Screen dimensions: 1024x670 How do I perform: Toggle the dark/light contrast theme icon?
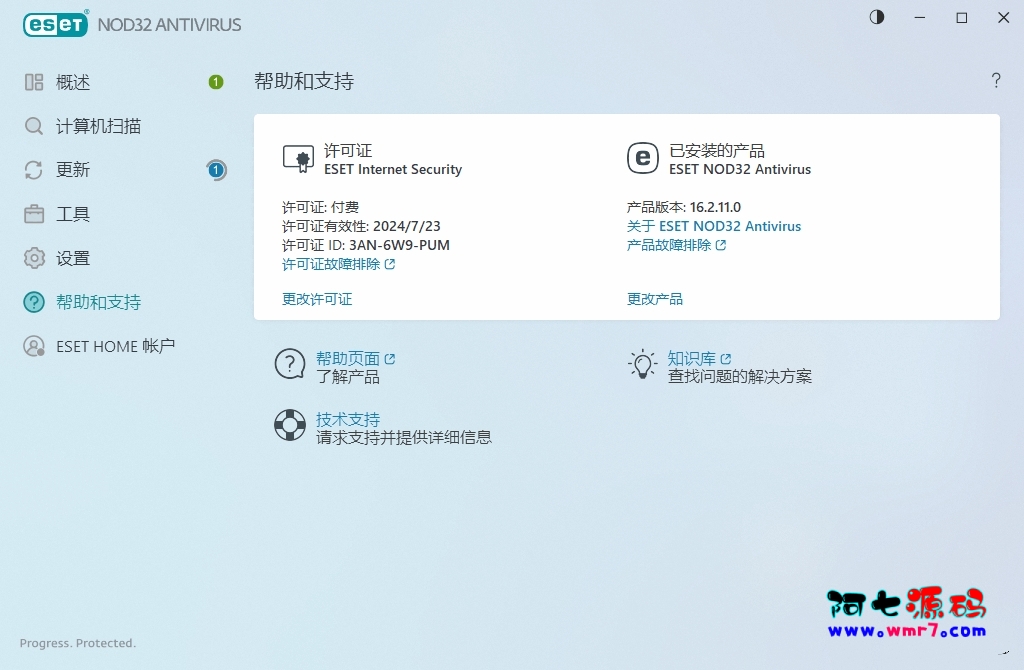click(x=877, y=18)
